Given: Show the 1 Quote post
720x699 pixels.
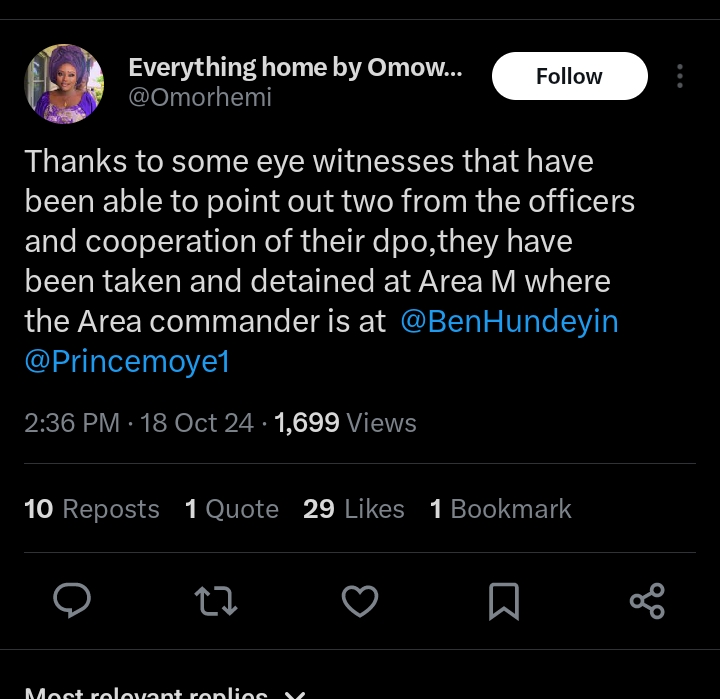Looking at the screenshot, I should [x=232, y=509].
